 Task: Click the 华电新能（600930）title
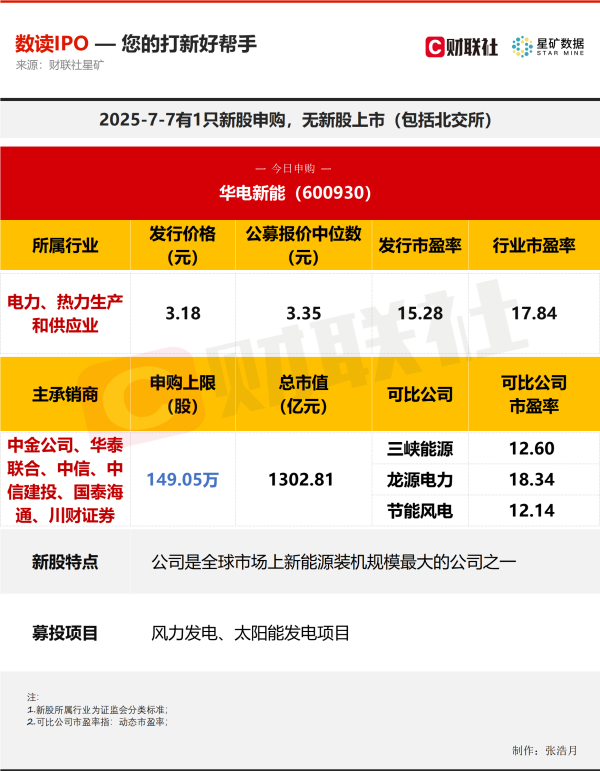click(x=295, y=193)
